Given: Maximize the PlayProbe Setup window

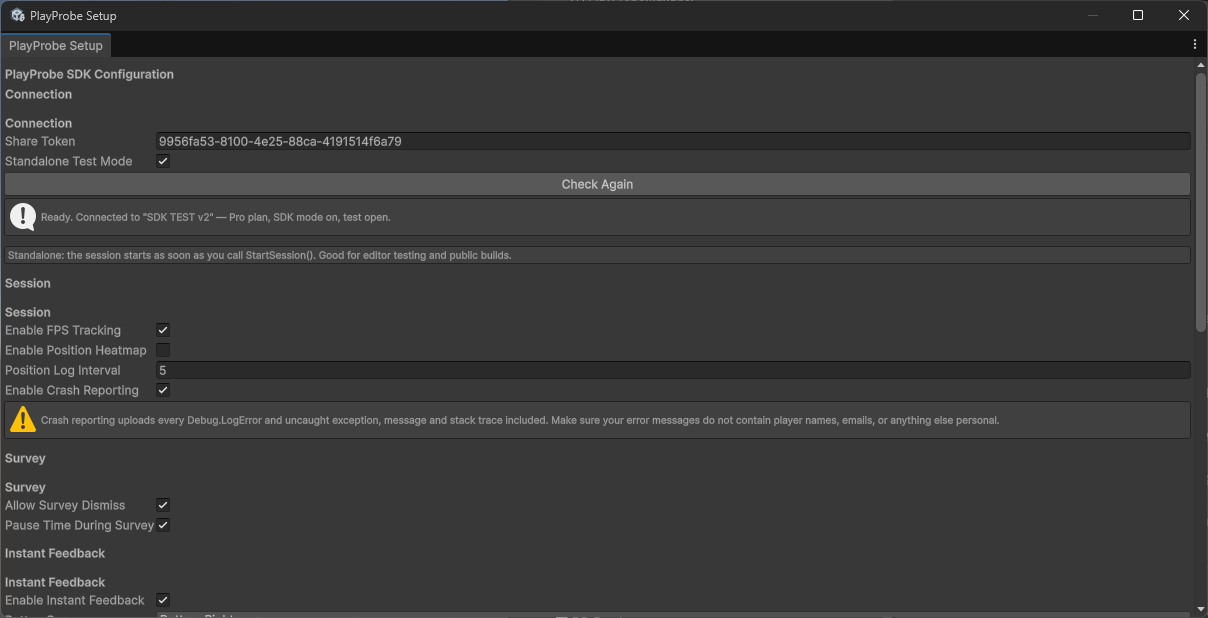Looking at the screenshot, I should point(1138,15).
